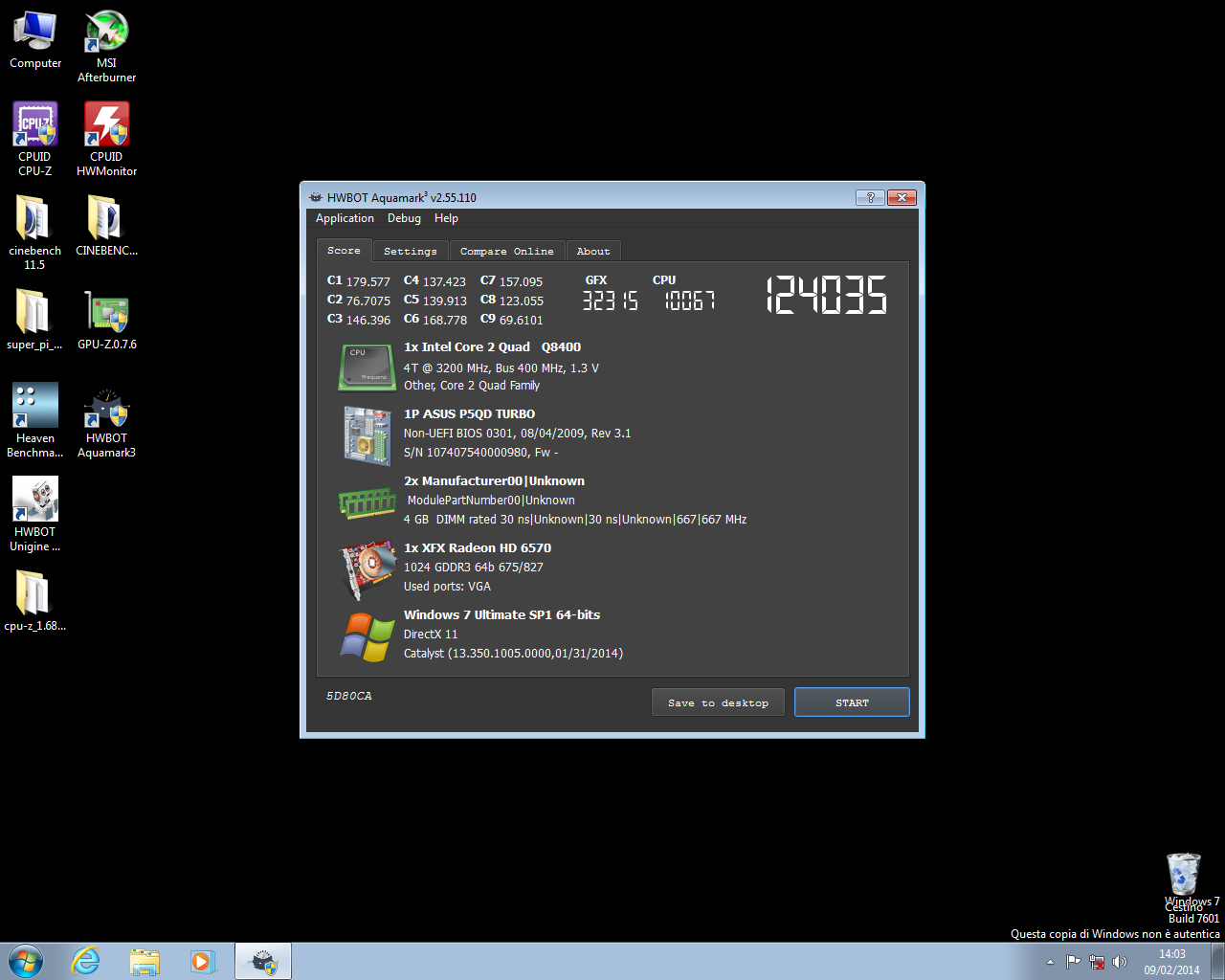
Task: Select the super_pi_... folder icon
Action: pyautogui.click(x=35, y=320)
